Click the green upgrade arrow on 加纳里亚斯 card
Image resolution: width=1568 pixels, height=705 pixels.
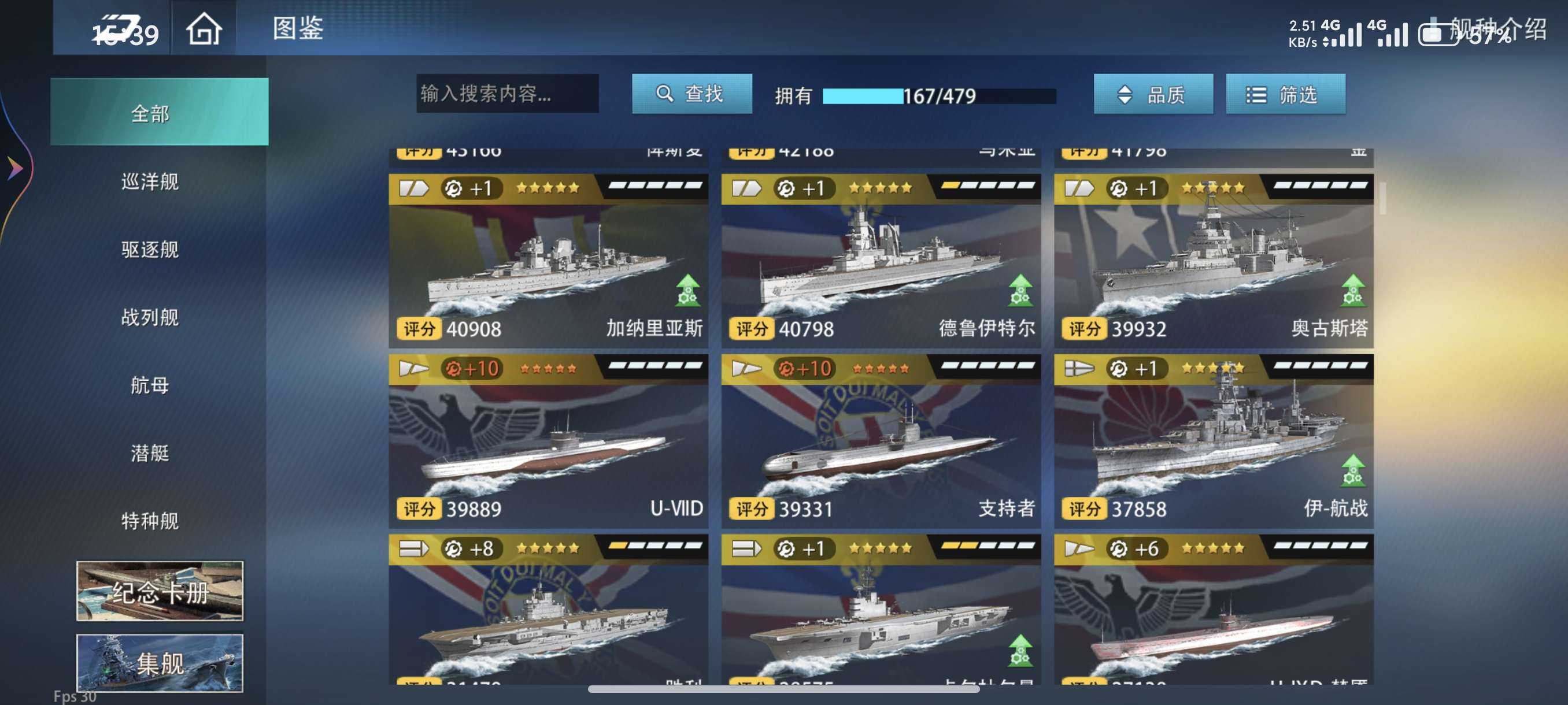pos(688,290)
